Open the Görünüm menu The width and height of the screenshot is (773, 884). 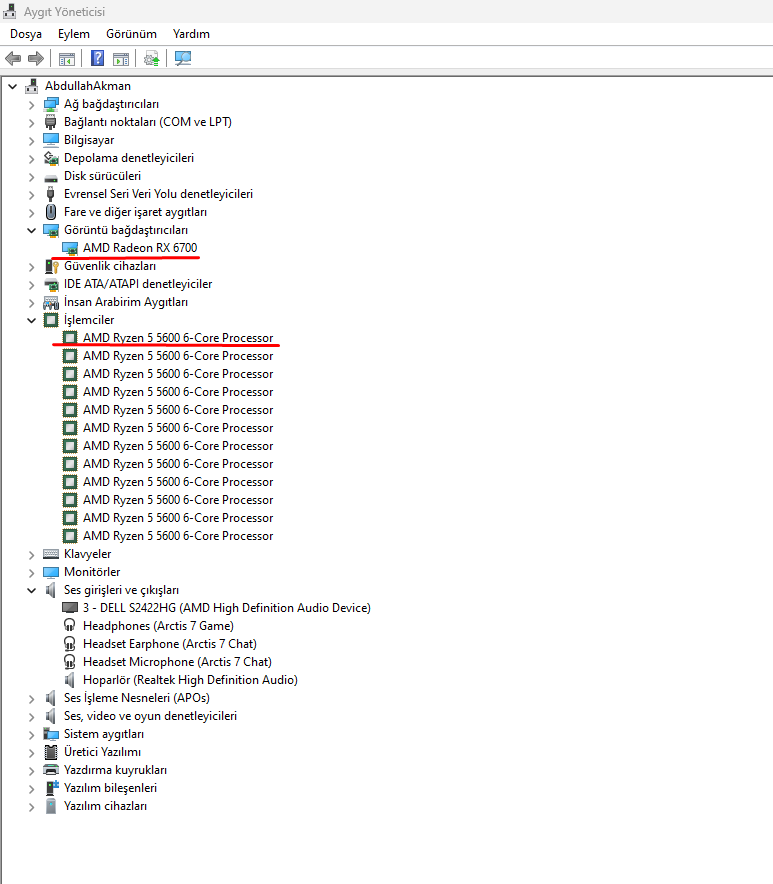(131, 34)
